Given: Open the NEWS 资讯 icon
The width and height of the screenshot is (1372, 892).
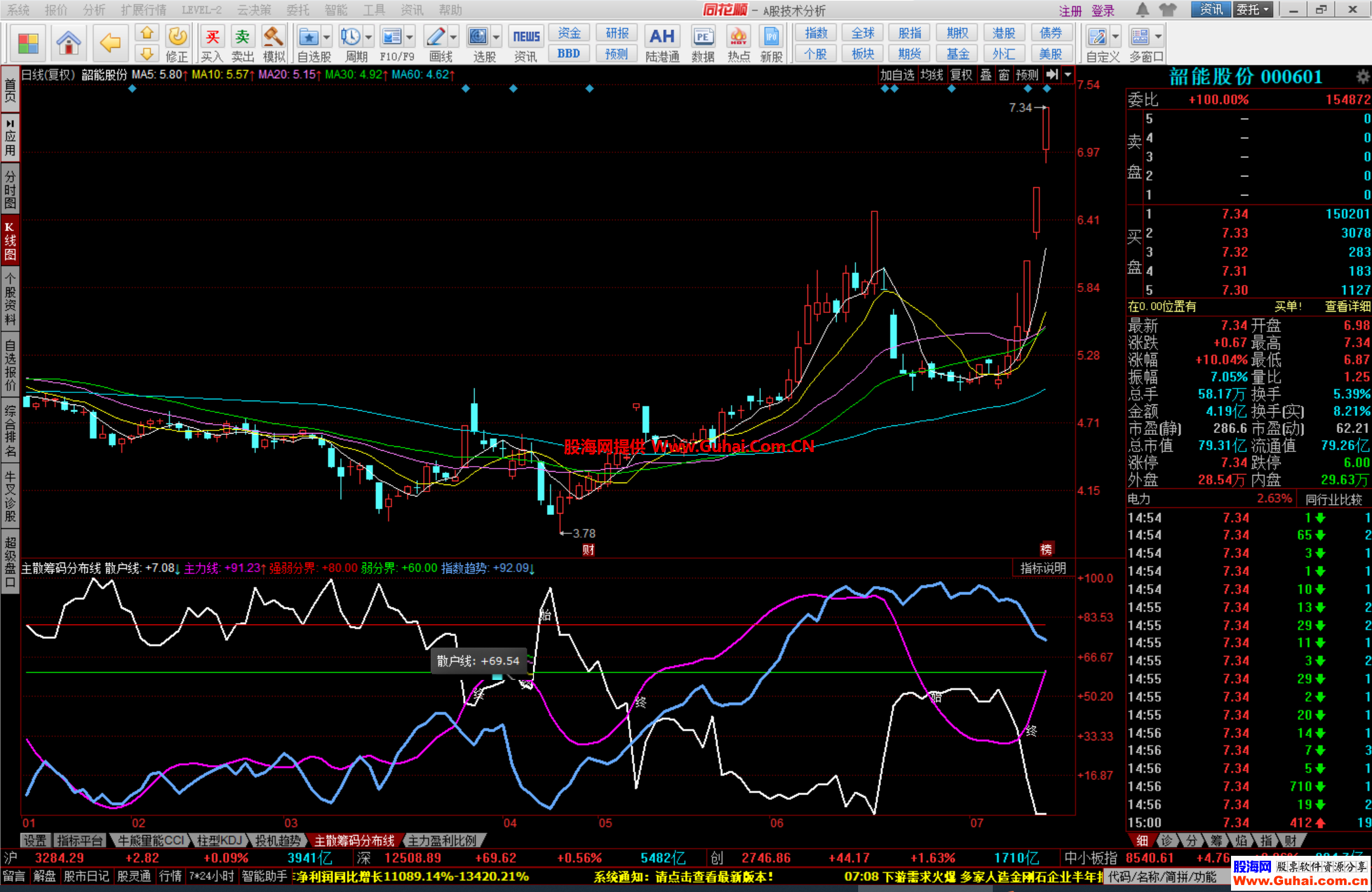Looking at the screenshot, I should coord(526,44).
